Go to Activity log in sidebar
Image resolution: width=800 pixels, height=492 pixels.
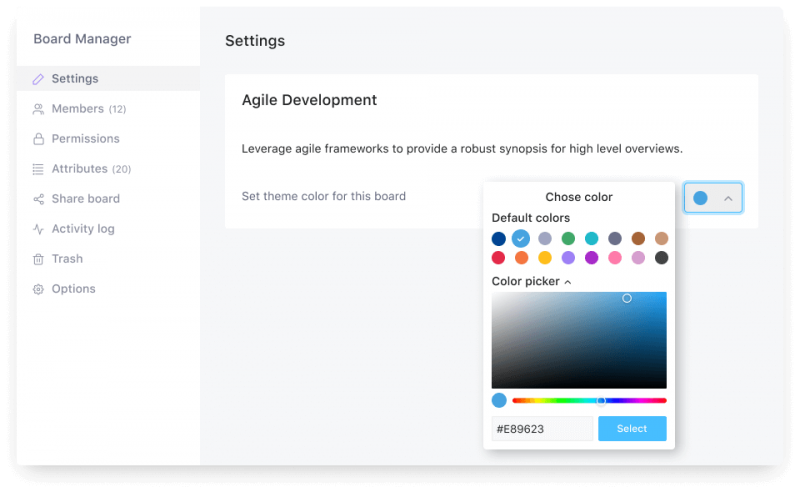click(x=83, y=229)
